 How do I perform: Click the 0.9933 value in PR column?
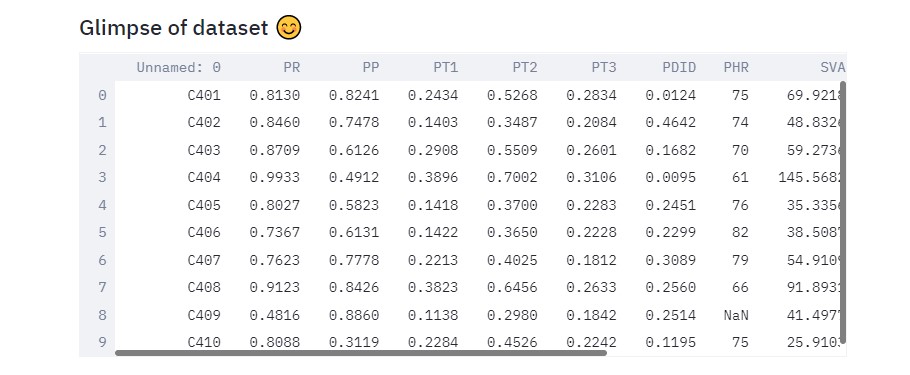click(x=275, y=178)
